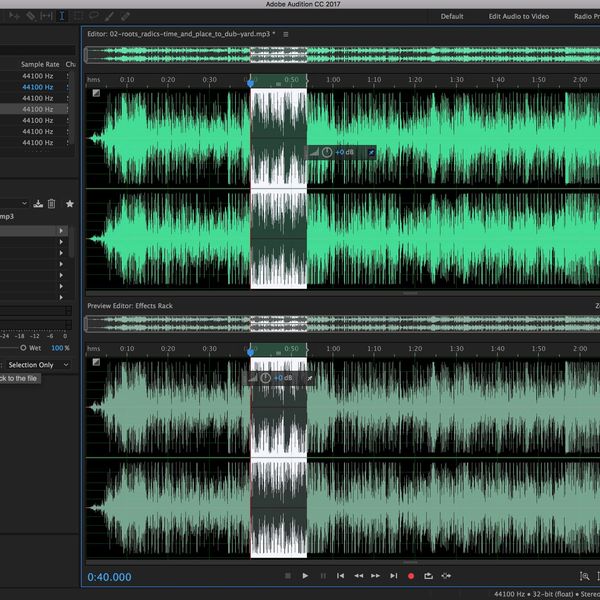Open the editor panel menu next to filename

tap(285, 34)
